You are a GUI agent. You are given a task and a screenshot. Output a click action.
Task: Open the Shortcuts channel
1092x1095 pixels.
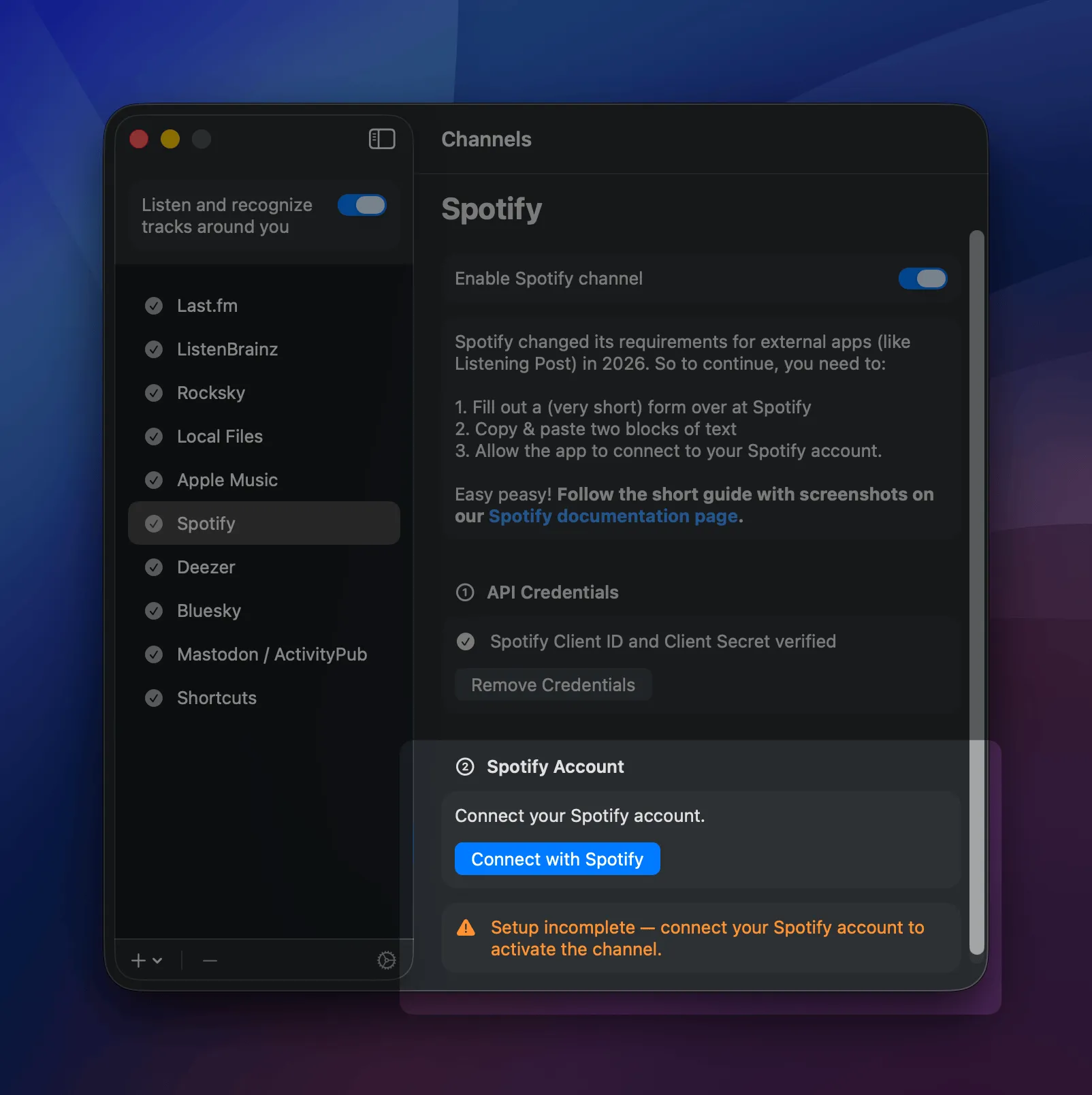(x=264, y=698)
